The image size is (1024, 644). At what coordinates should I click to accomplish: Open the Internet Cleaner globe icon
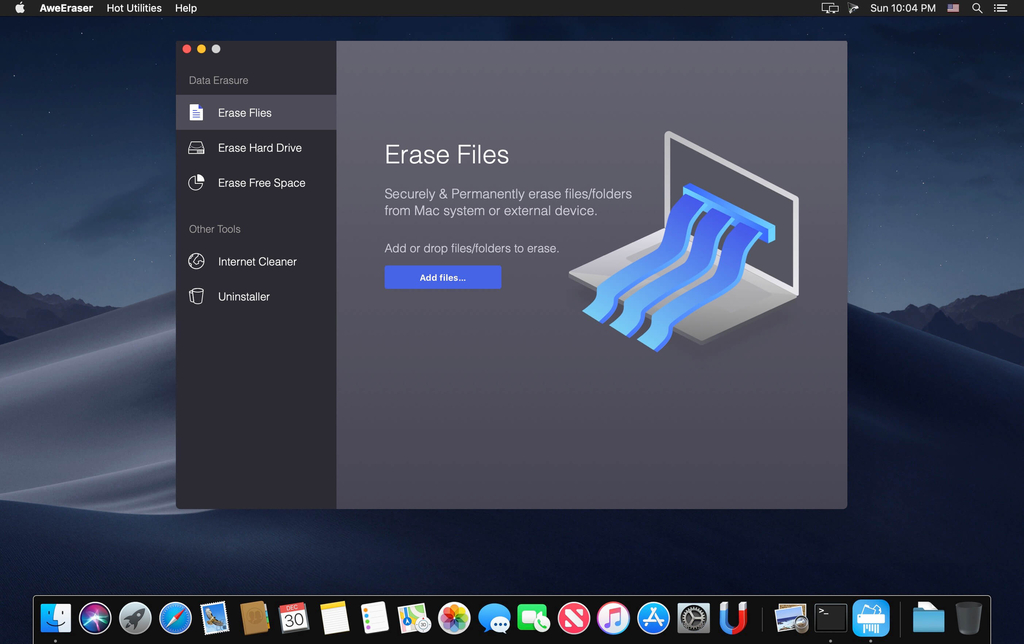click(196, 261)
